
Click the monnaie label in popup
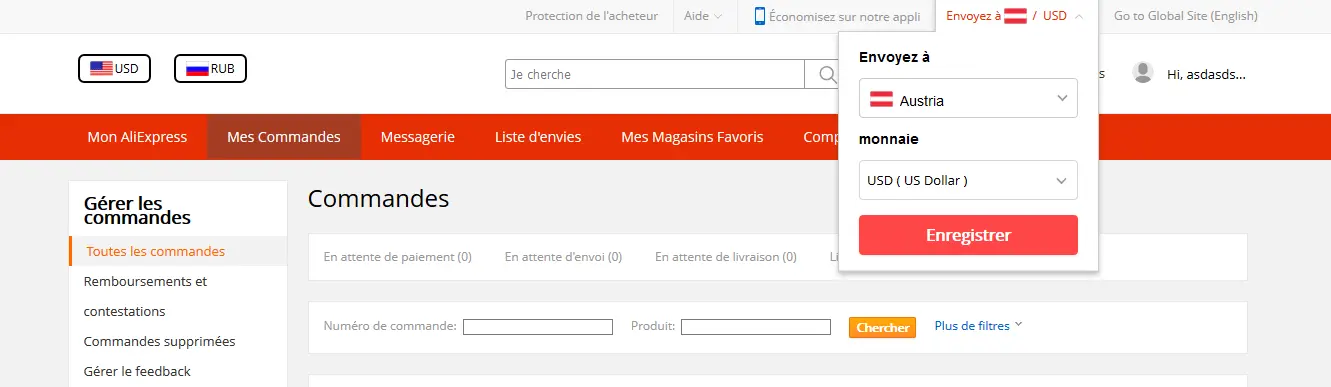pos(889,139)
